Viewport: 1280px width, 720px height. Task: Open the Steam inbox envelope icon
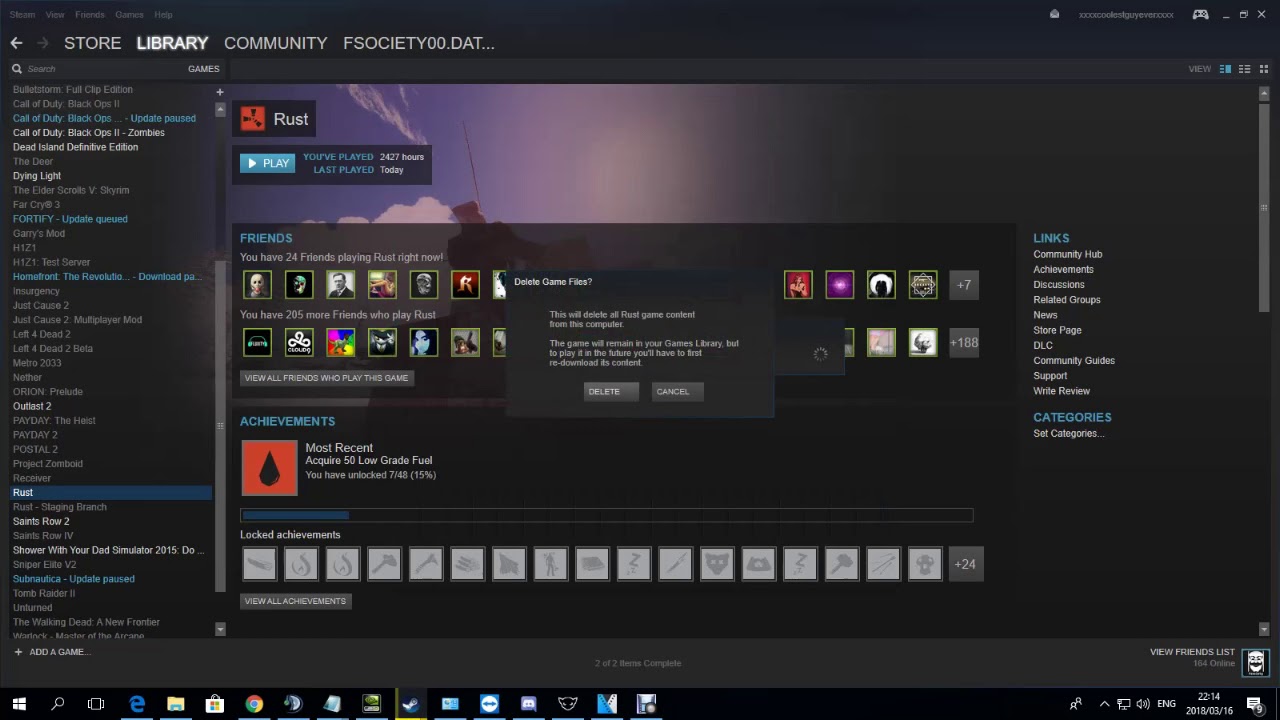coord(1054,14)
